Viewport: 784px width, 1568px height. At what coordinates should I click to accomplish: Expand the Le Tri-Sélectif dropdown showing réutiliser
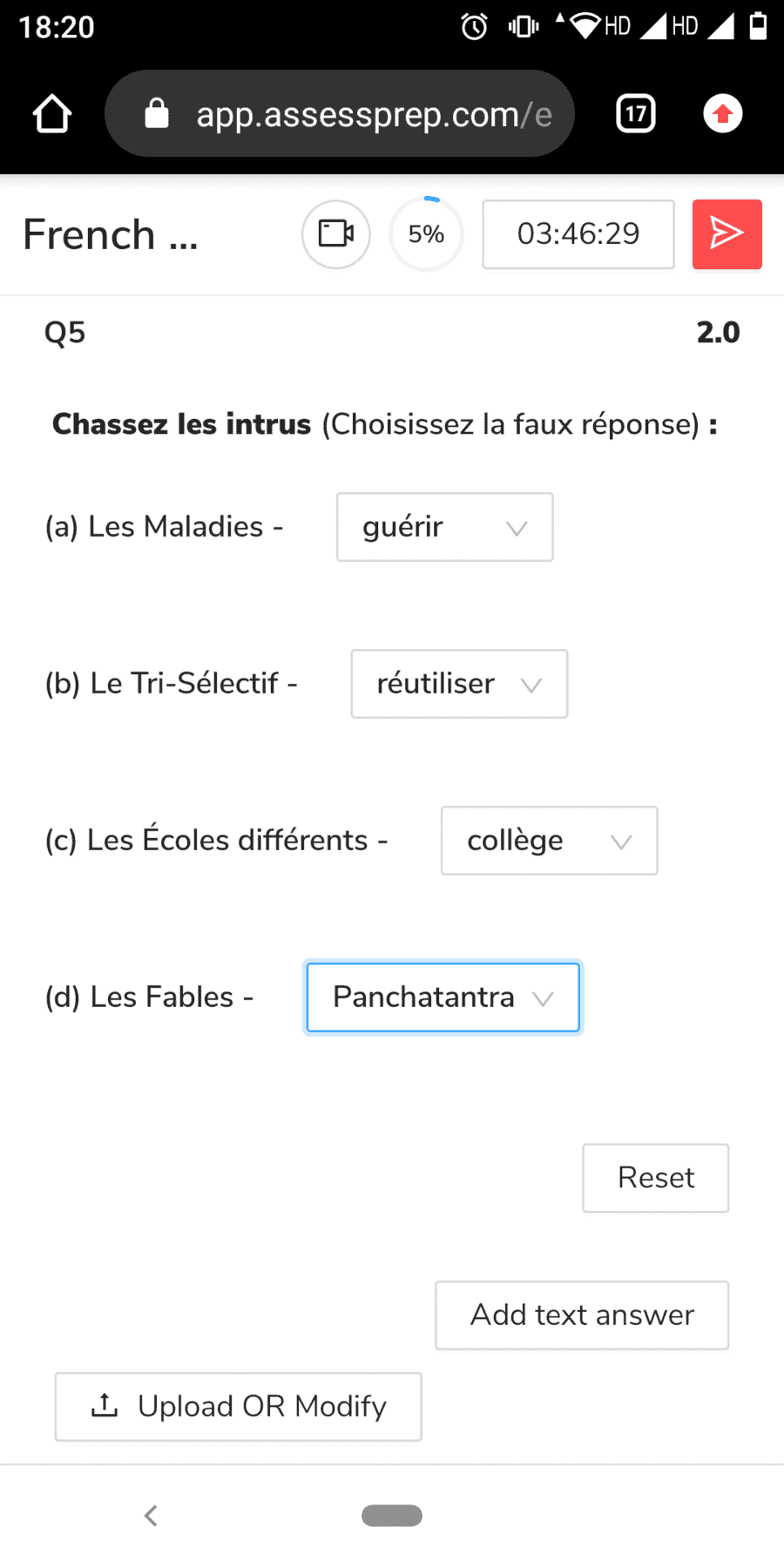click(x=459, y=684)
